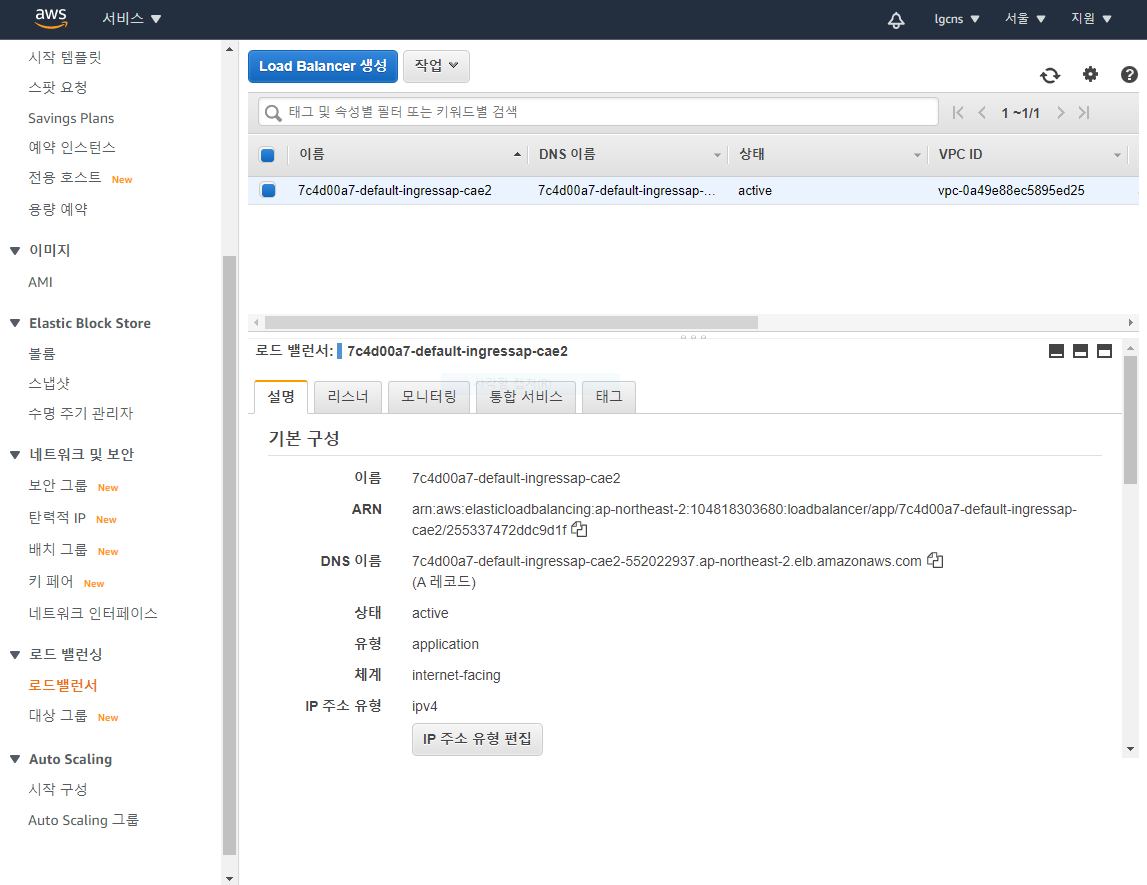The height and width of the screenshot is (885, 1147).
Task: Maximize the details pane layout icon
Action: [x=1105, y=351]
